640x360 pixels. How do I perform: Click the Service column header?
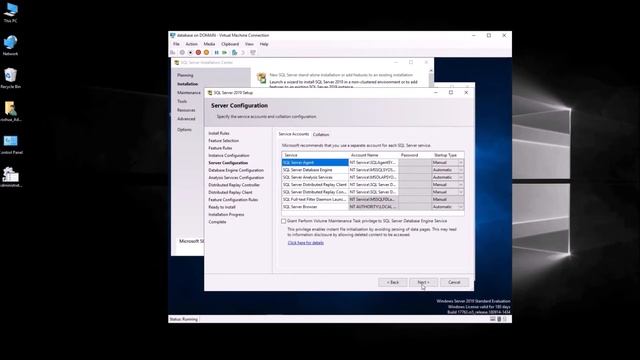pyautogui.click(x=315, y=155)
